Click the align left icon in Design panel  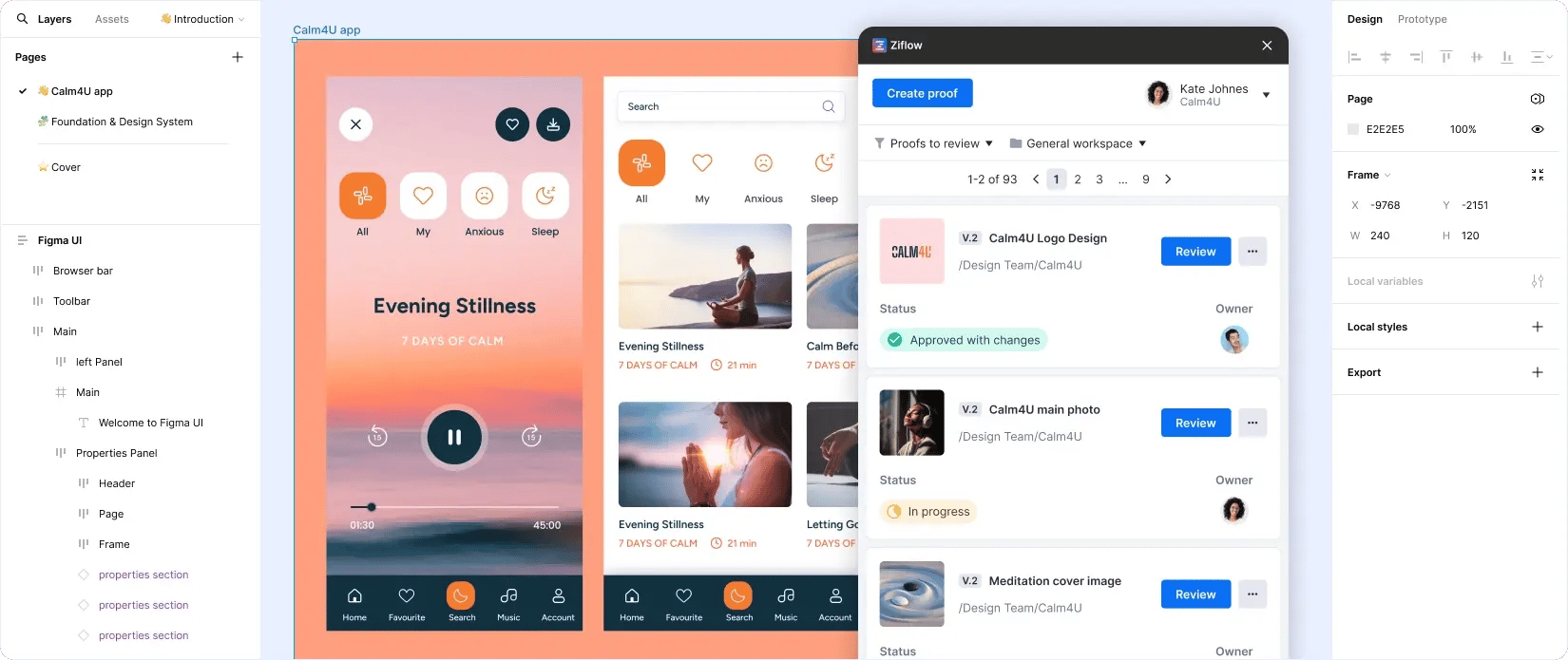coord(1354,57)
